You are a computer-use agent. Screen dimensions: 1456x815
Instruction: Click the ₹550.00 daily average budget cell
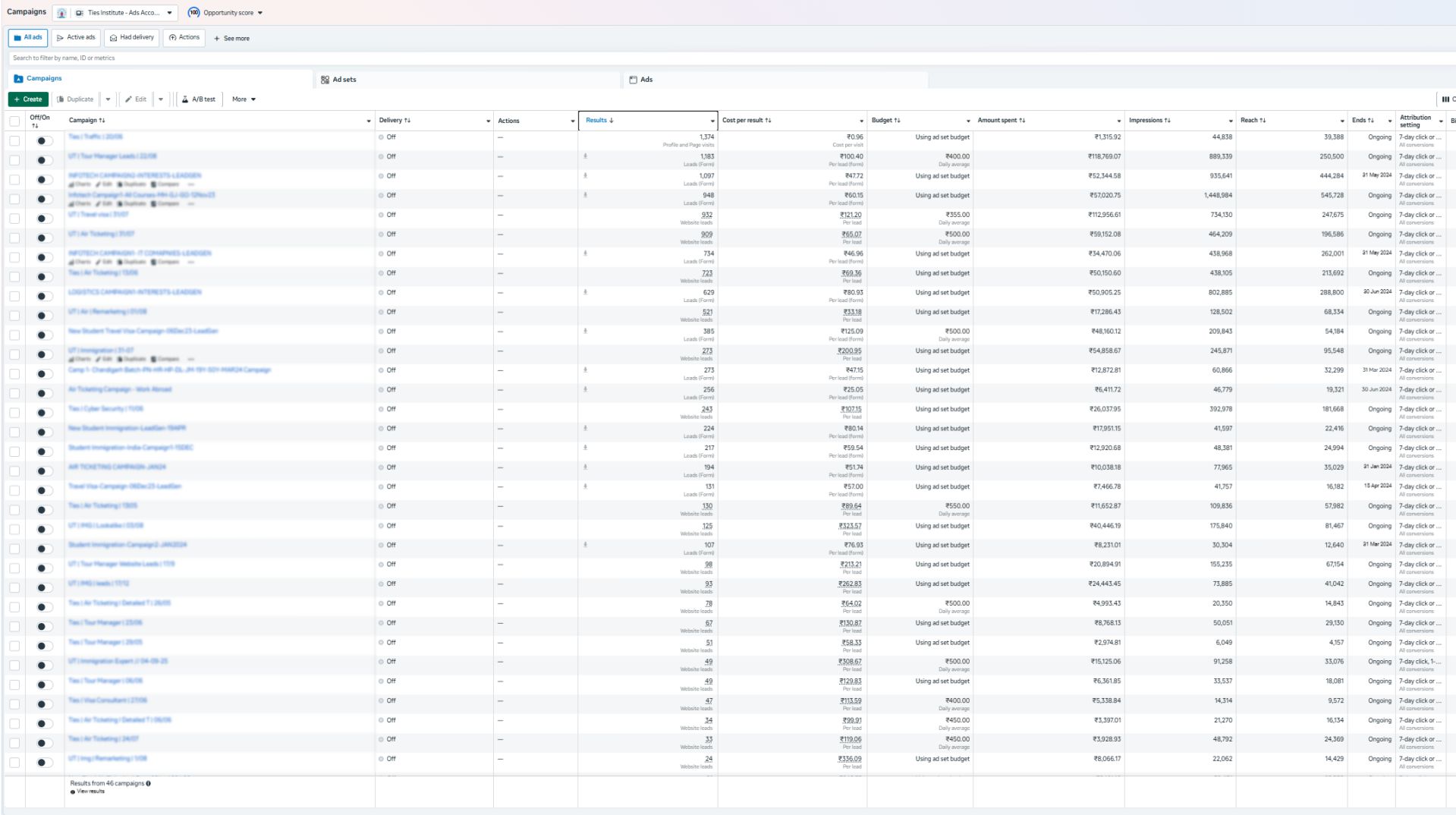point(920,510)
